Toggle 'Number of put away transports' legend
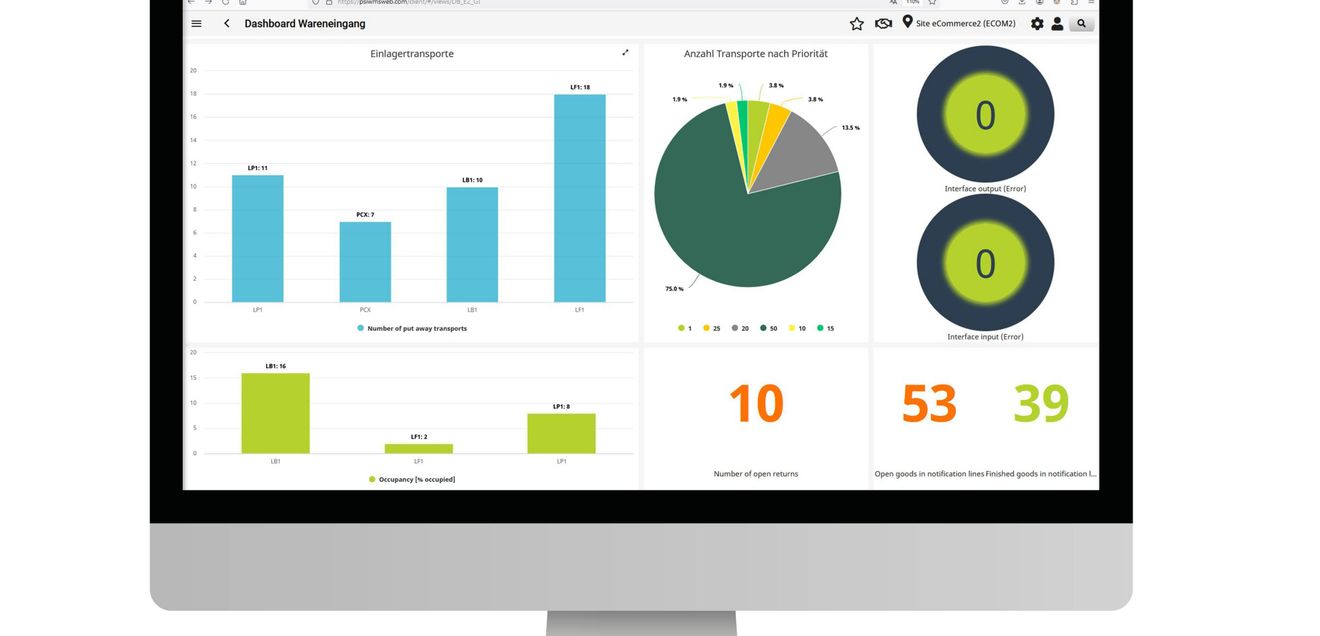Image resolution: width=1320 pixels, height=636 pixels. point(411,328)
